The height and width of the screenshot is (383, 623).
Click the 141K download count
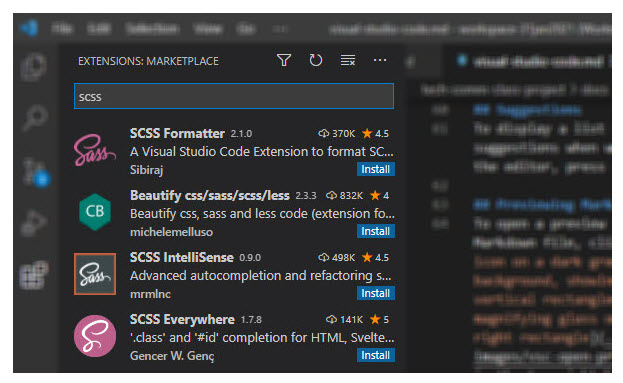pyautogui.click(x=344, y=319)
